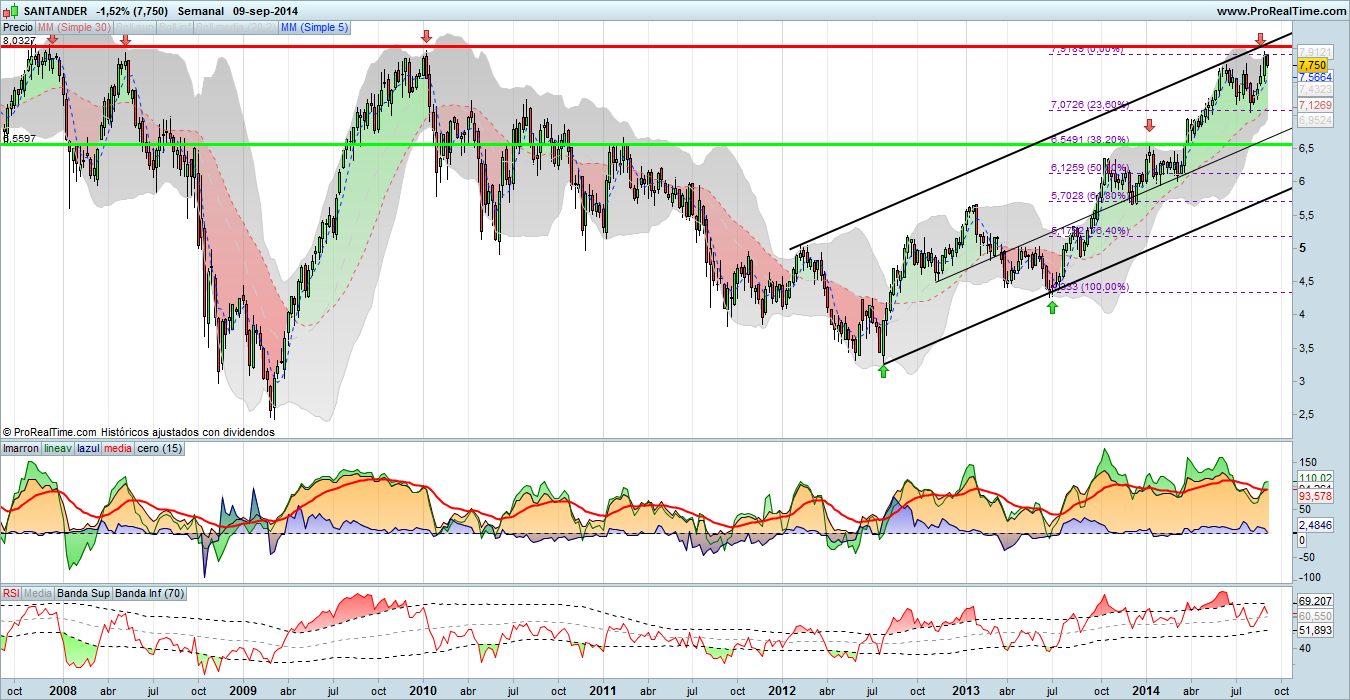This screenshot has width=1350, height=700.
Task: Click the 5,7028 (61,80%) Fibonacci label
Action: coord(1089,196)
